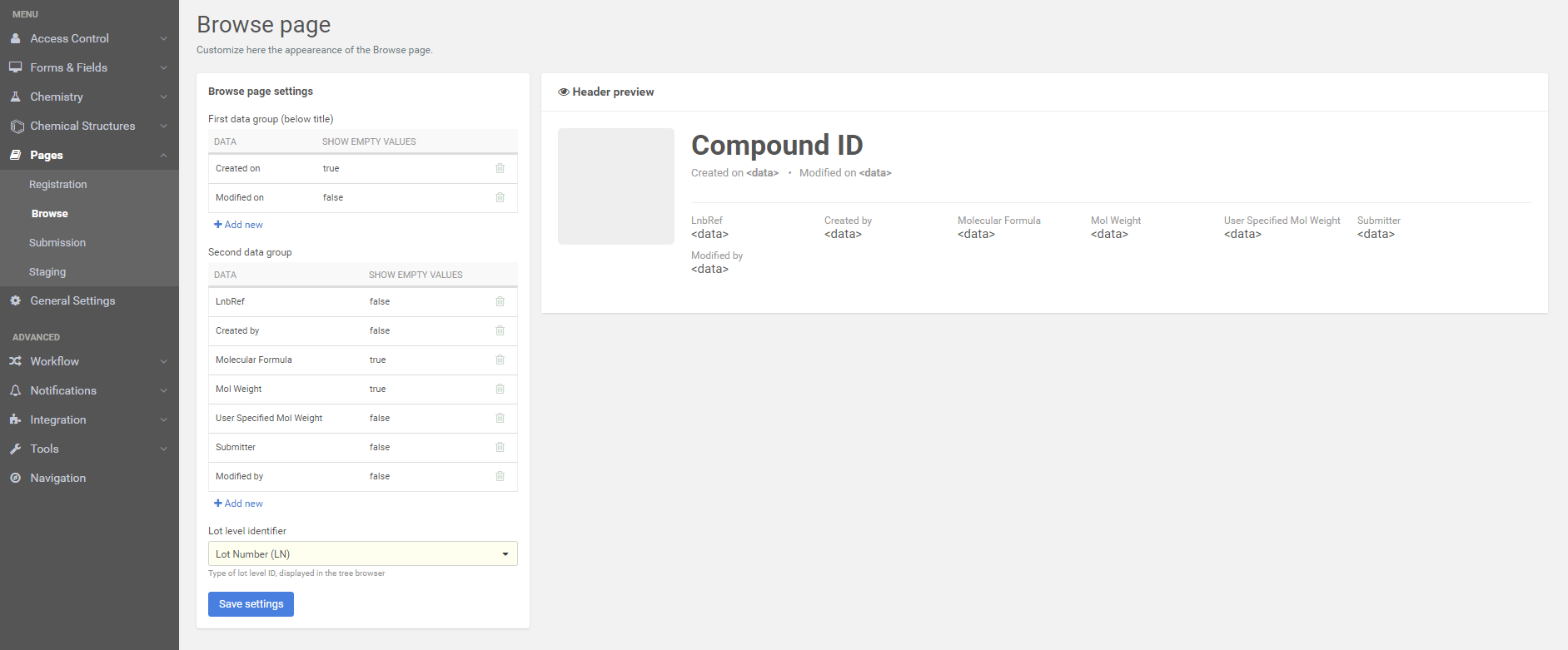Viewport: 1568px width, 650px height.
Task: Remove LnbRef using its trash icon
Action: 500,301
